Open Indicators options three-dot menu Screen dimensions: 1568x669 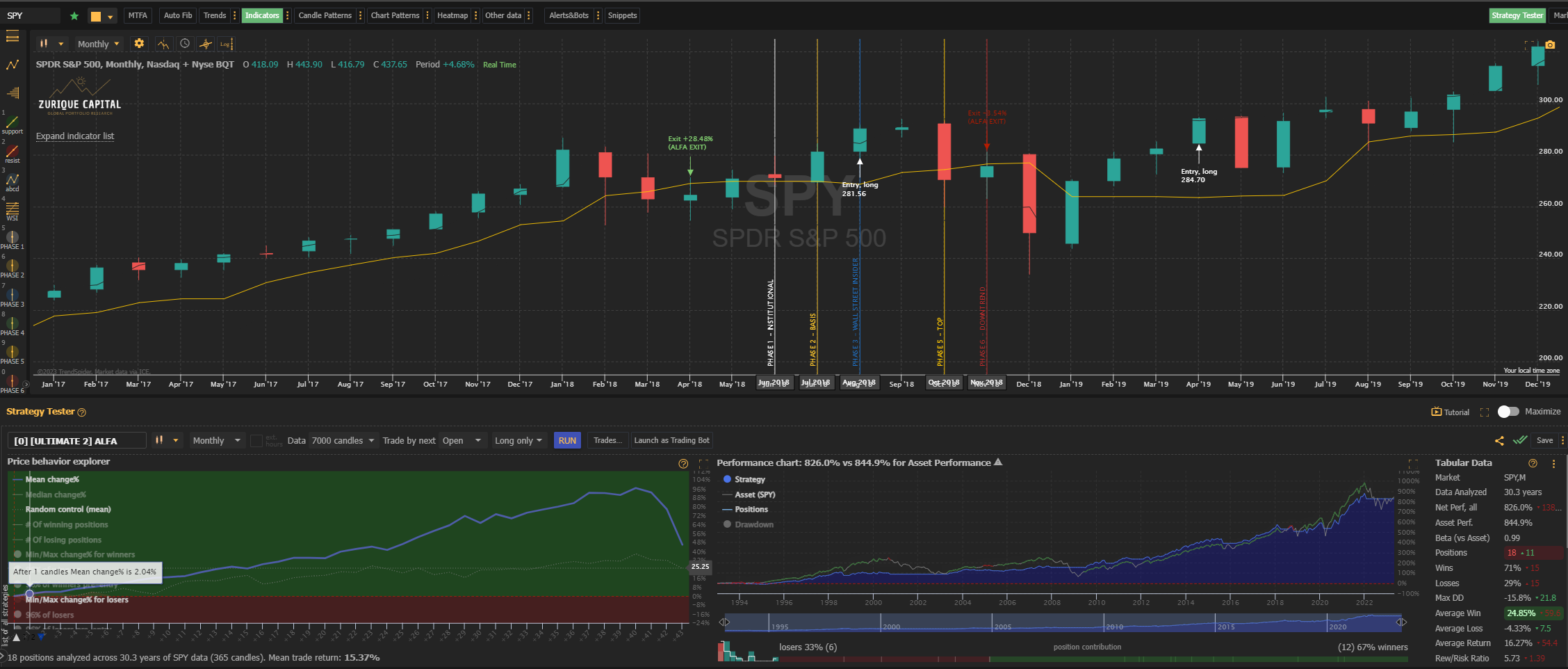[x=288, y=15]
